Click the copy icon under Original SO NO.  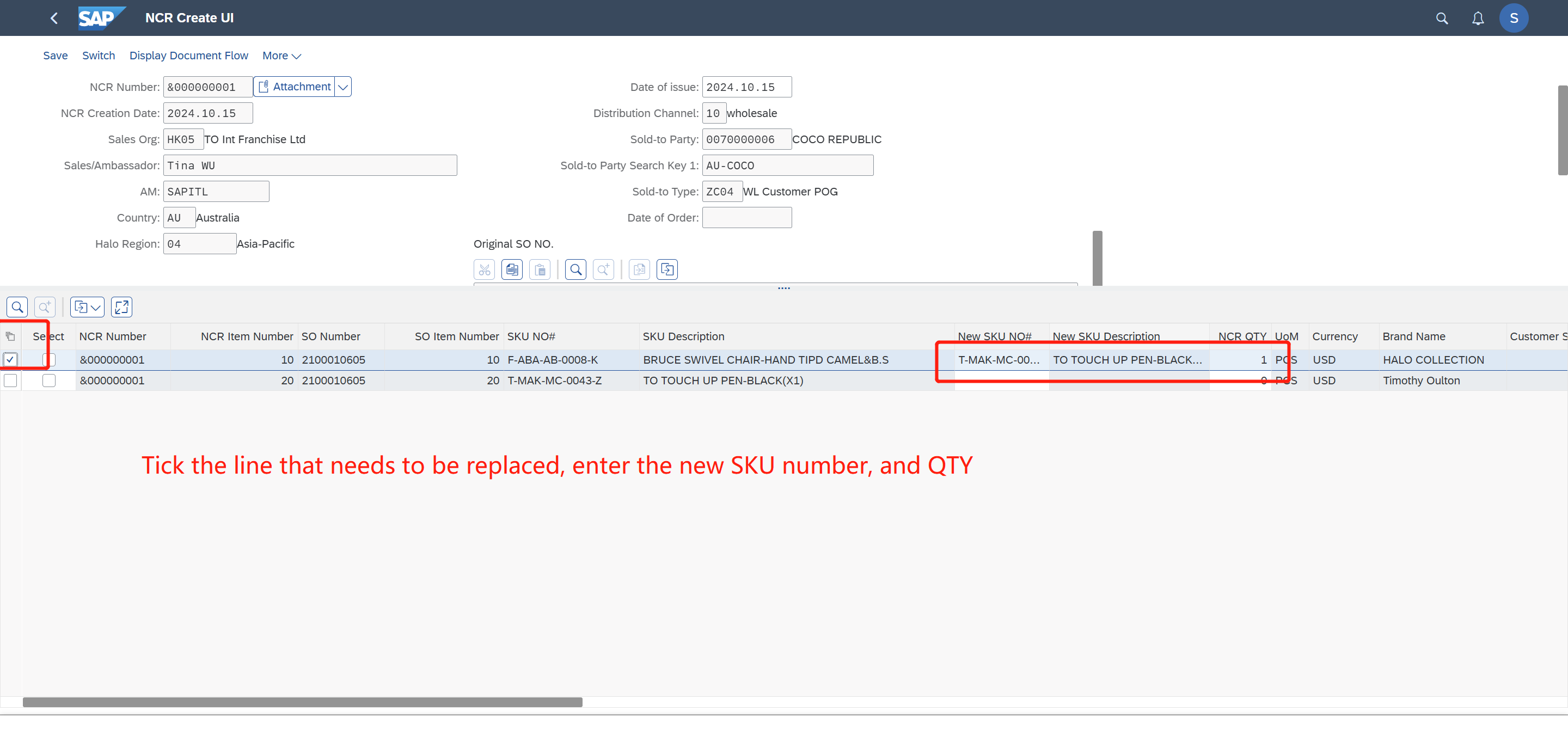click(512, 269)
